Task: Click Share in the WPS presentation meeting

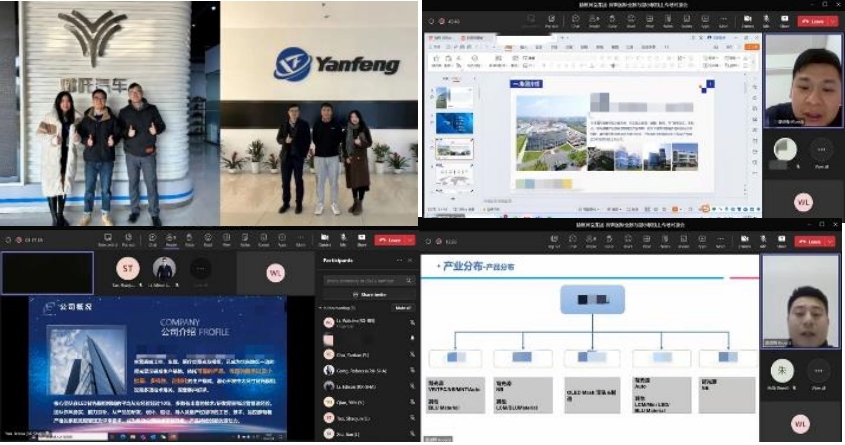Action: (x=785, y=22)
